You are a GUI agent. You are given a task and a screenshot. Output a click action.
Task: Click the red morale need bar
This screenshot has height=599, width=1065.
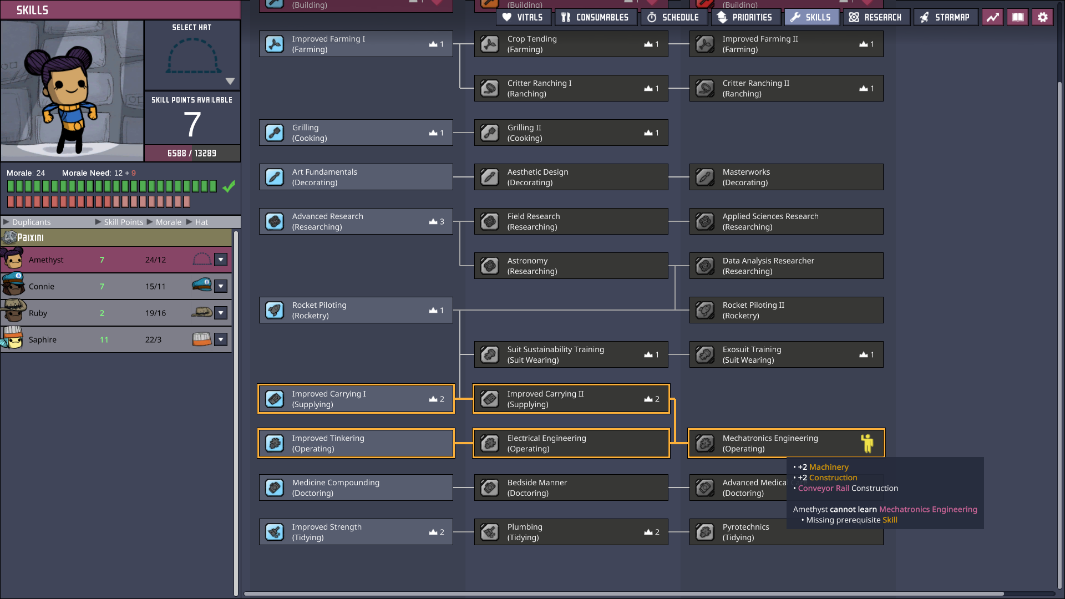tap(98, 202)
